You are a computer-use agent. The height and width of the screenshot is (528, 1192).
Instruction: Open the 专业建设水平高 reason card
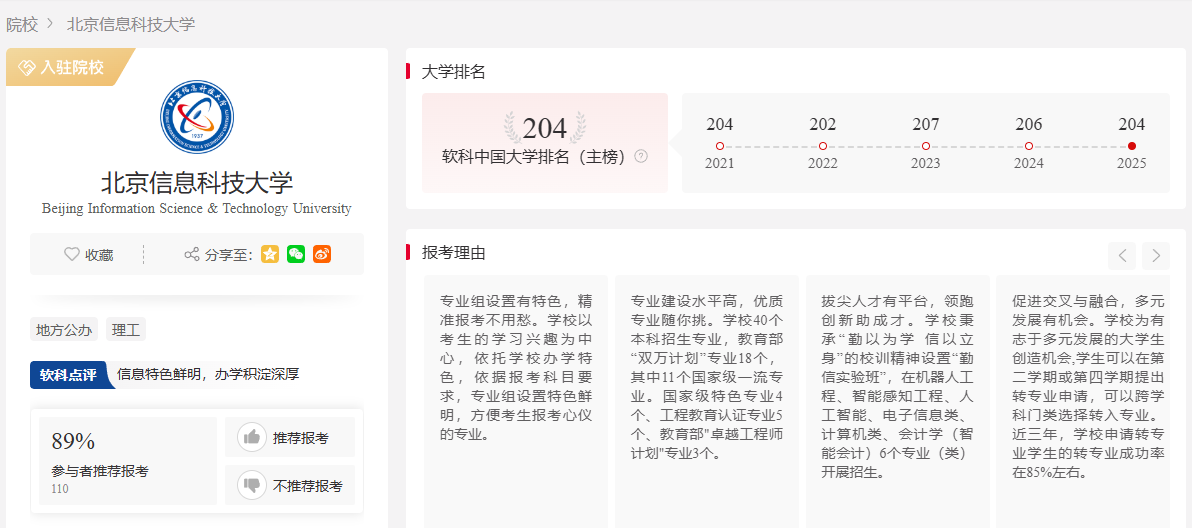707,401
